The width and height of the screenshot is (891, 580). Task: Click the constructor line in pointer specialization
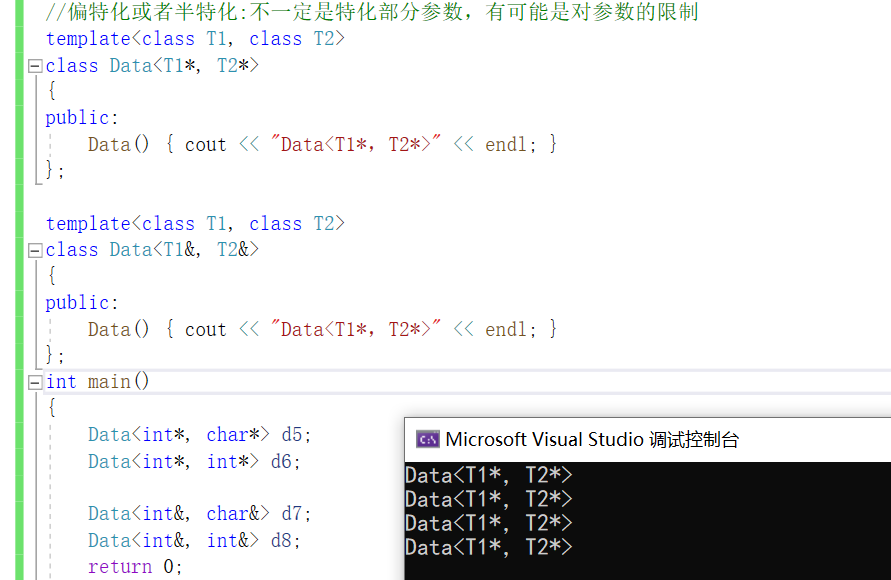322,144
